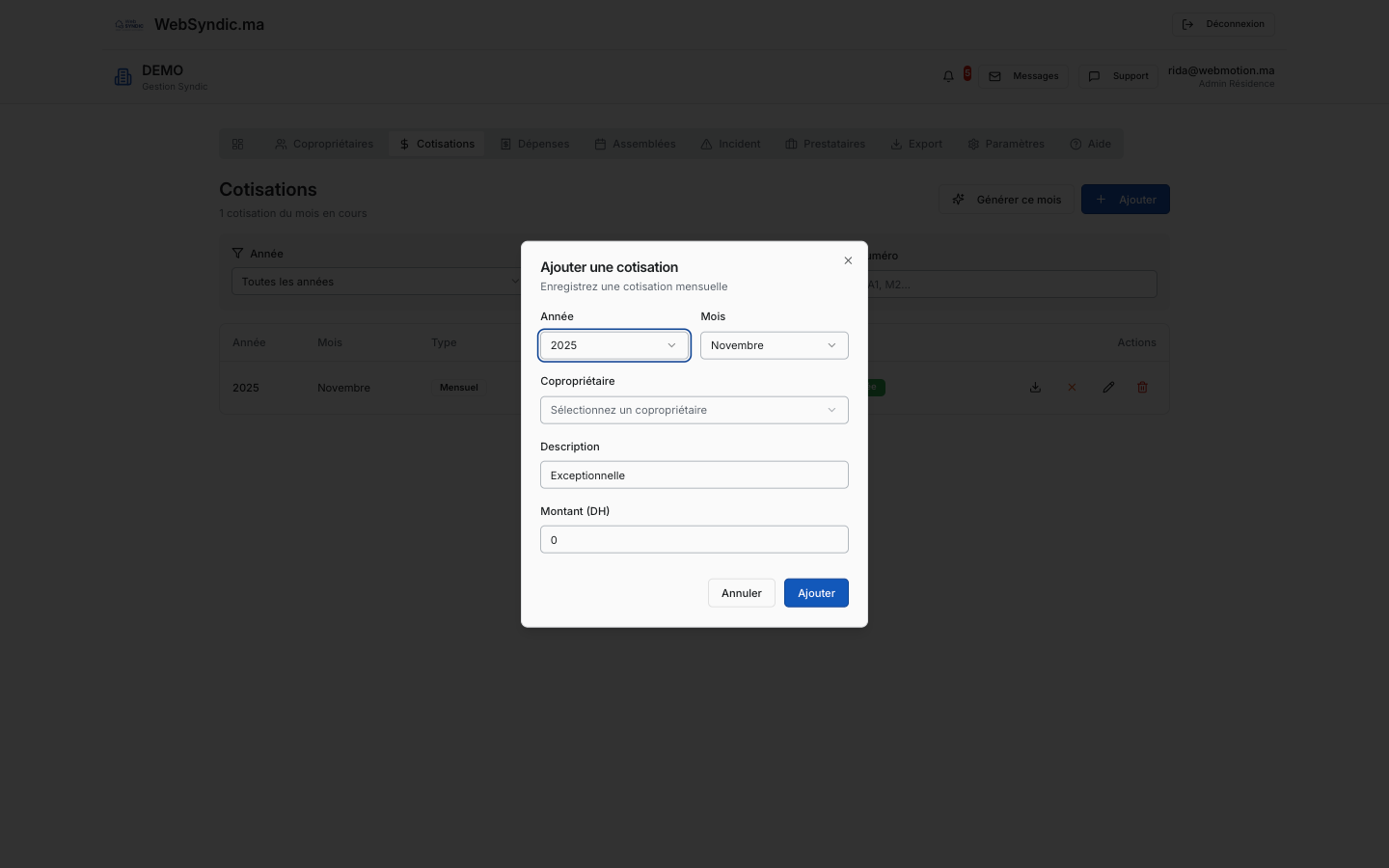The image size is (1389, 868).
Task: Expand the Mois dropdown set to Novembre
Action: [774, 345]
